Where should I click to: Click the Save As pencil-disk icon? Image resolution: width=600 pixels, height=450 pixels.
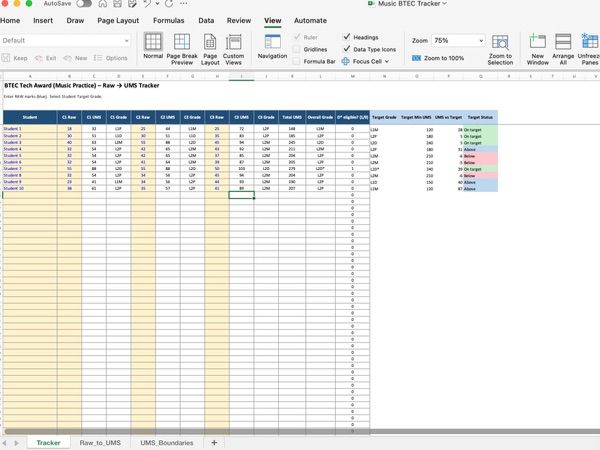132,4
